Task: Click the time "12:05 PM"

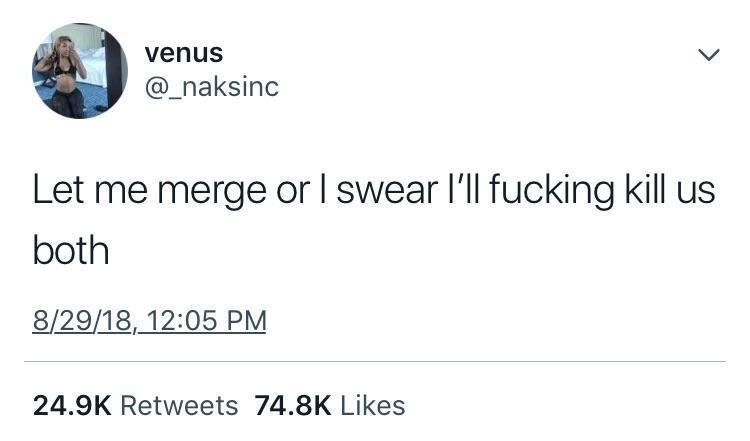Action: pos(207,322)
